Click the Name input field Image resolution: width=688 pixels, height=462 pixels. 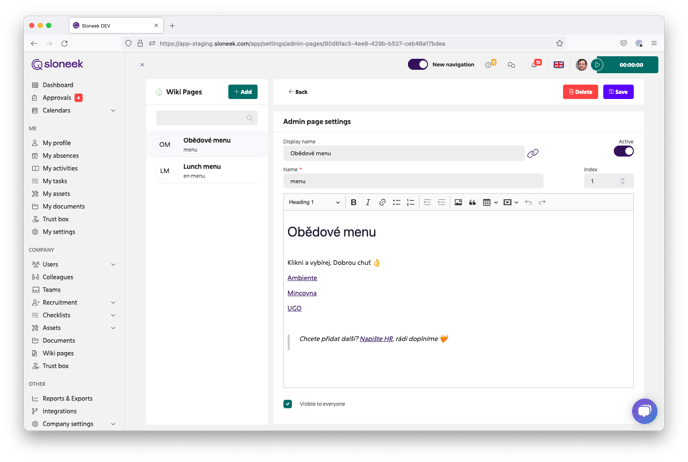click(x=413, y=181)
